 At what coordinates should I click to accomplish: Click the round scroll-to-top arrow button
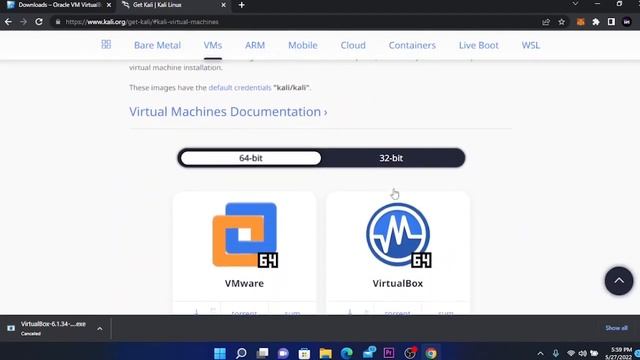[x=619, y=281]
